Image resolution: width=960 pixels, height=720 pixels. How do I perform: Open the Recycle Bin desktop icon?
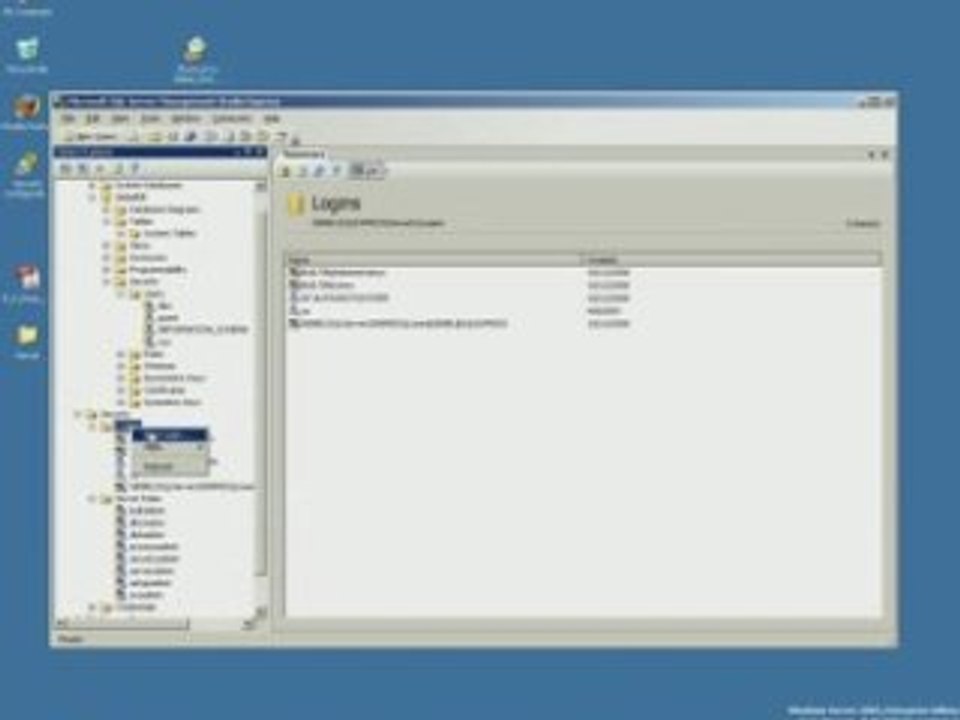click(27, 50)
